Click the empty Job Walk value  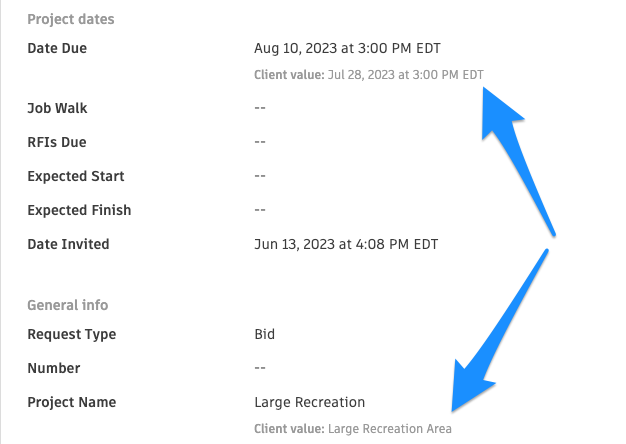pos(260,108)
